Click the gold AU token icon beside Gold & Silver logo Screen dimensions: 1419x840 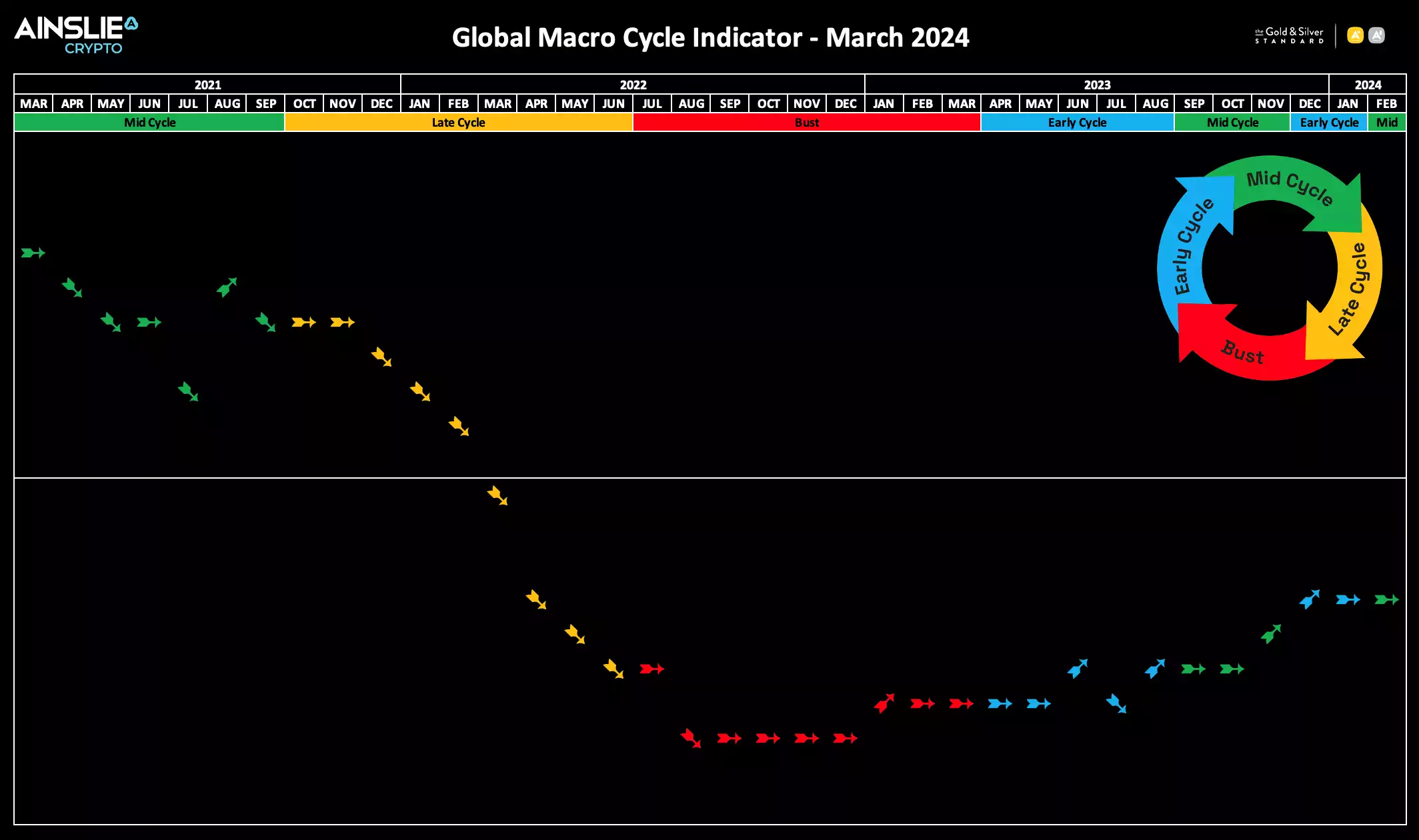coord(1356,34)
